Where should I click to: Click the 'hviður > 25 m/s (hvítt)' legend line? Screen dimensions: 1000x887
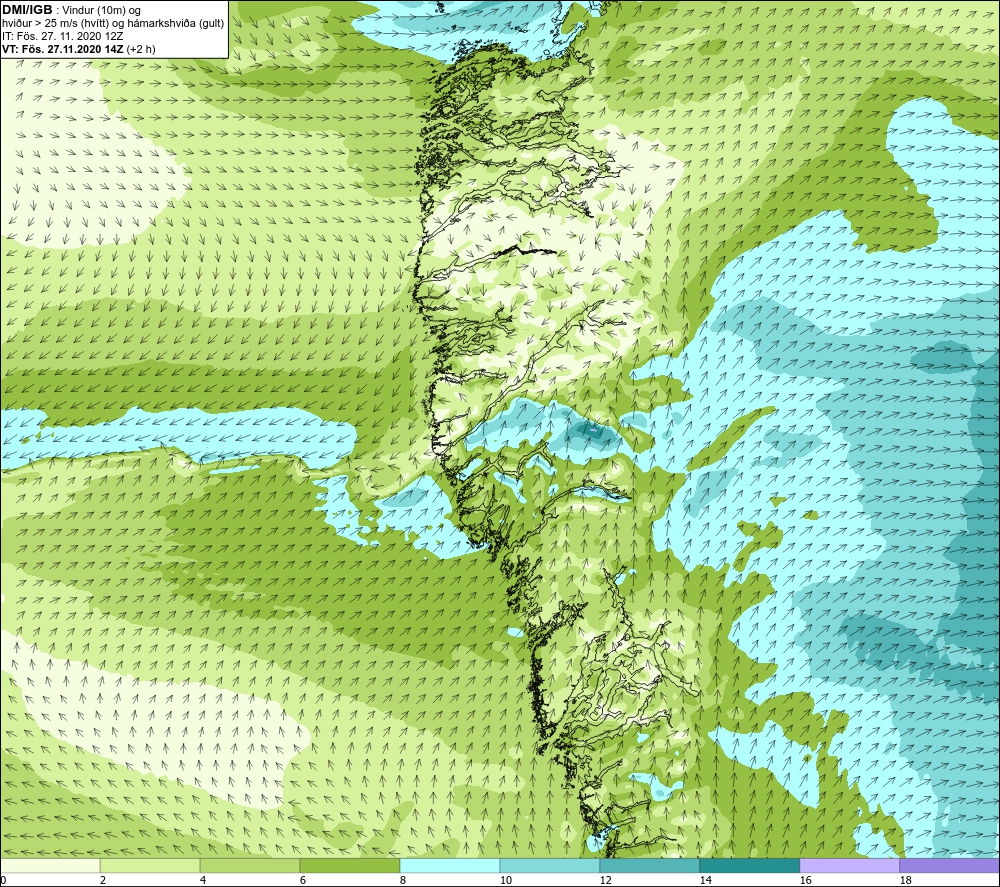click(x=113, y=23)
